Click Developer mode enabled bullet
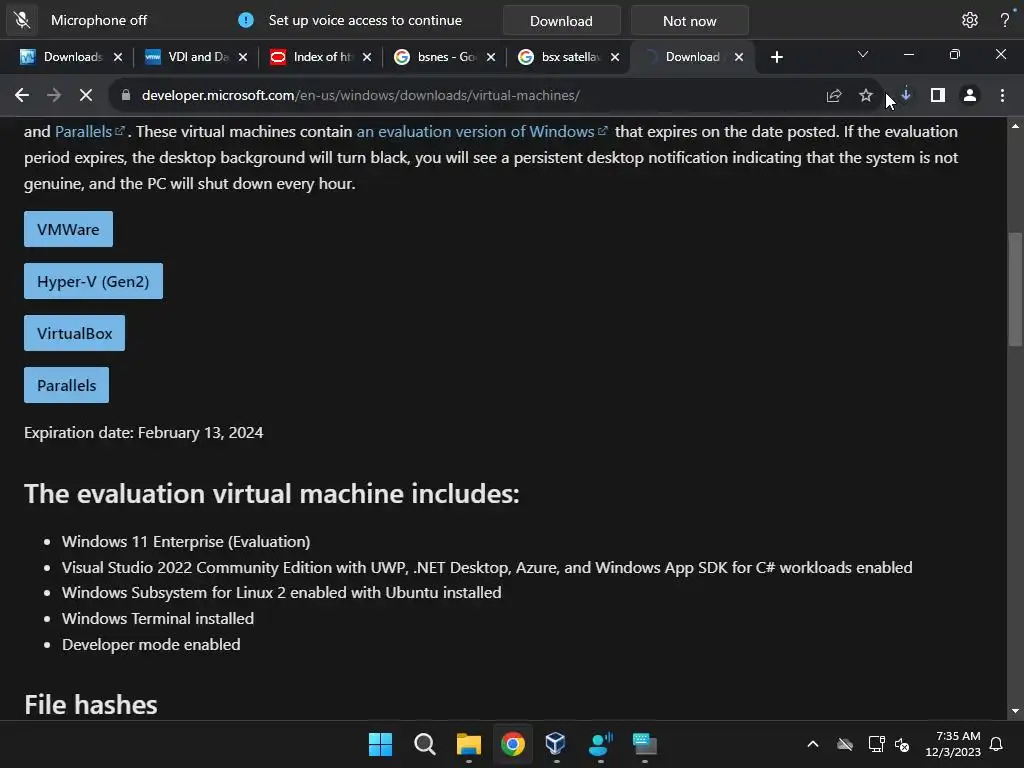Viewport: 1024px width, 768px height. [152, 645]
